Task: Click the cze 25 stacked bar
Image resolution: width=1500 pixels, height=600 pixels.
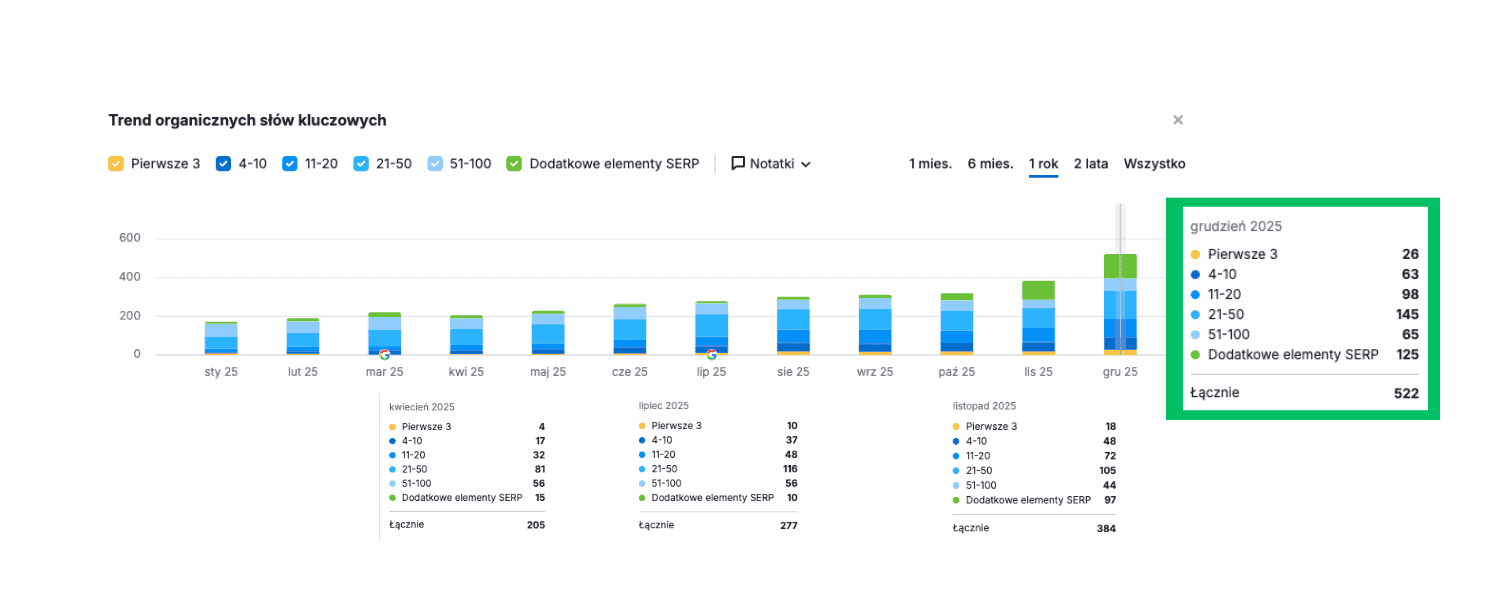Action: tap(630, 329)
